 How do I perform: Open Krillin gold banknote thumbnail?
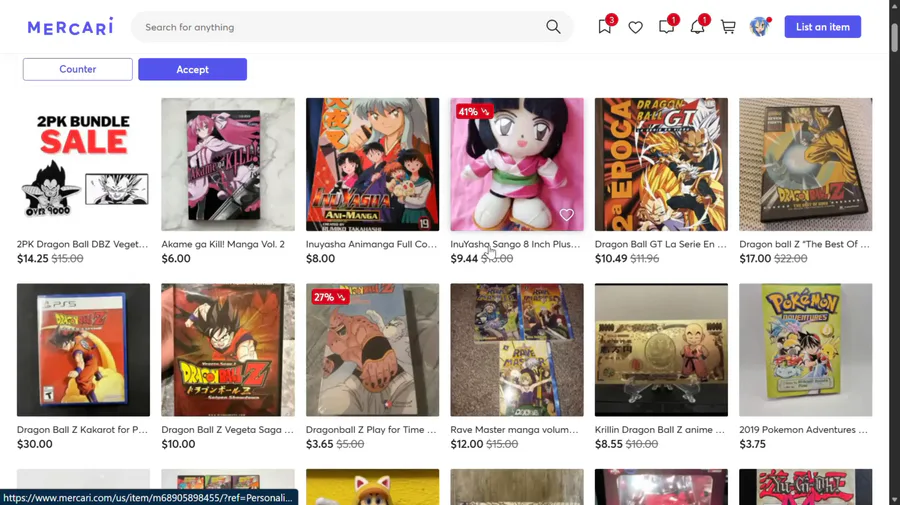(661, 349)
